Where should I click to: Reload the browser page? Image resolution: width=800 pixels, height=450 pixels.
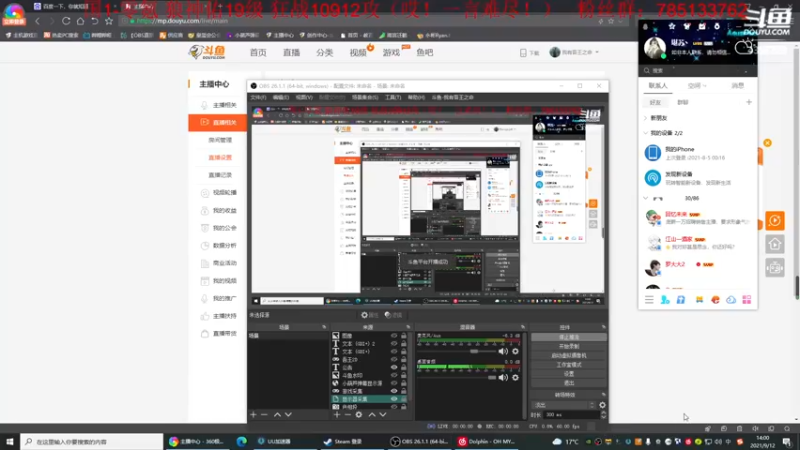66,21
